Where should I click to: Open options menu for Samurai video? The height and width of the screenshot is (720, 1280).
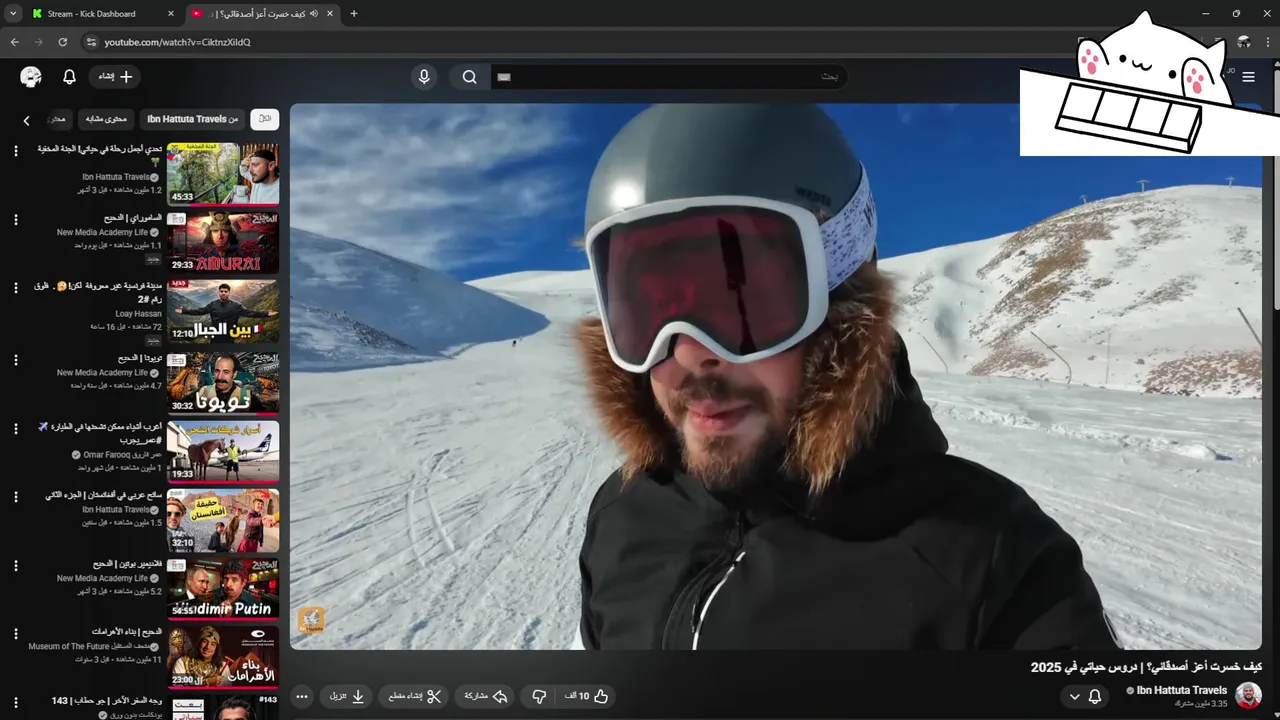click(x=15, y=219)
